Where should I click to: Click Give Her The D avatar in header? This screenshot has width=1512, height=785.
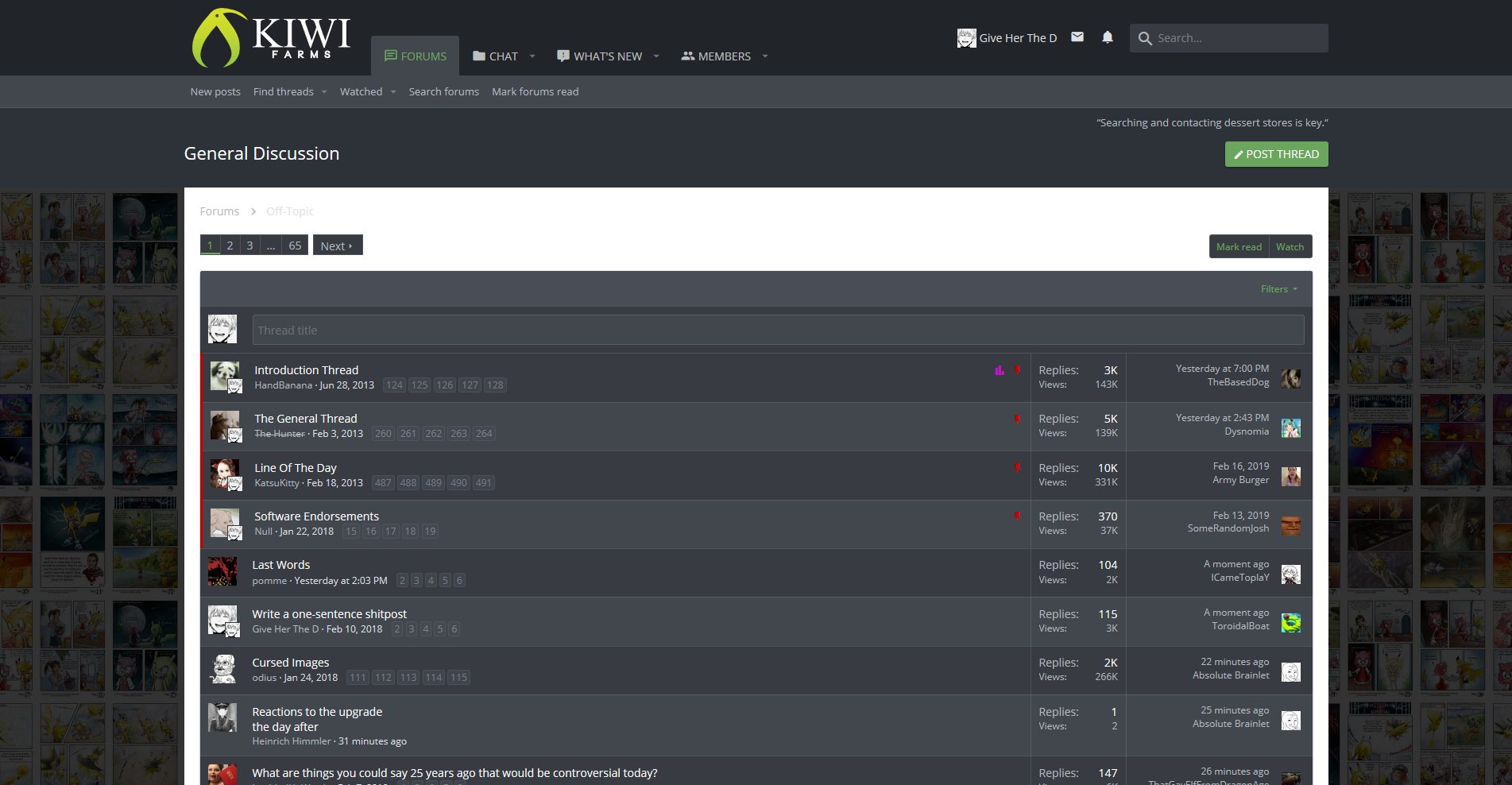966,38
